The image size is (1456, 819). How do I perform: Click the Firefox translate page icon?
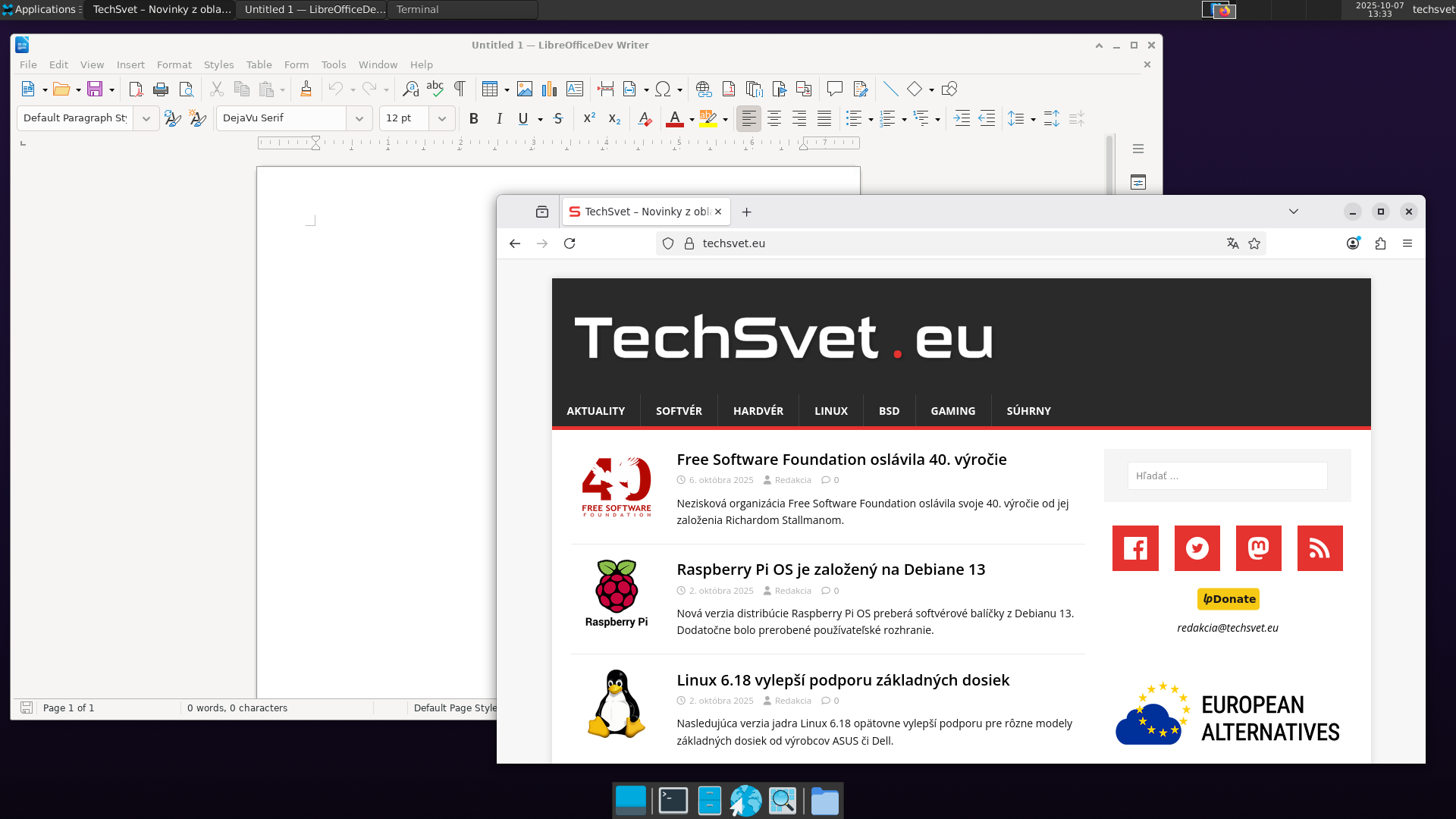1232,243
